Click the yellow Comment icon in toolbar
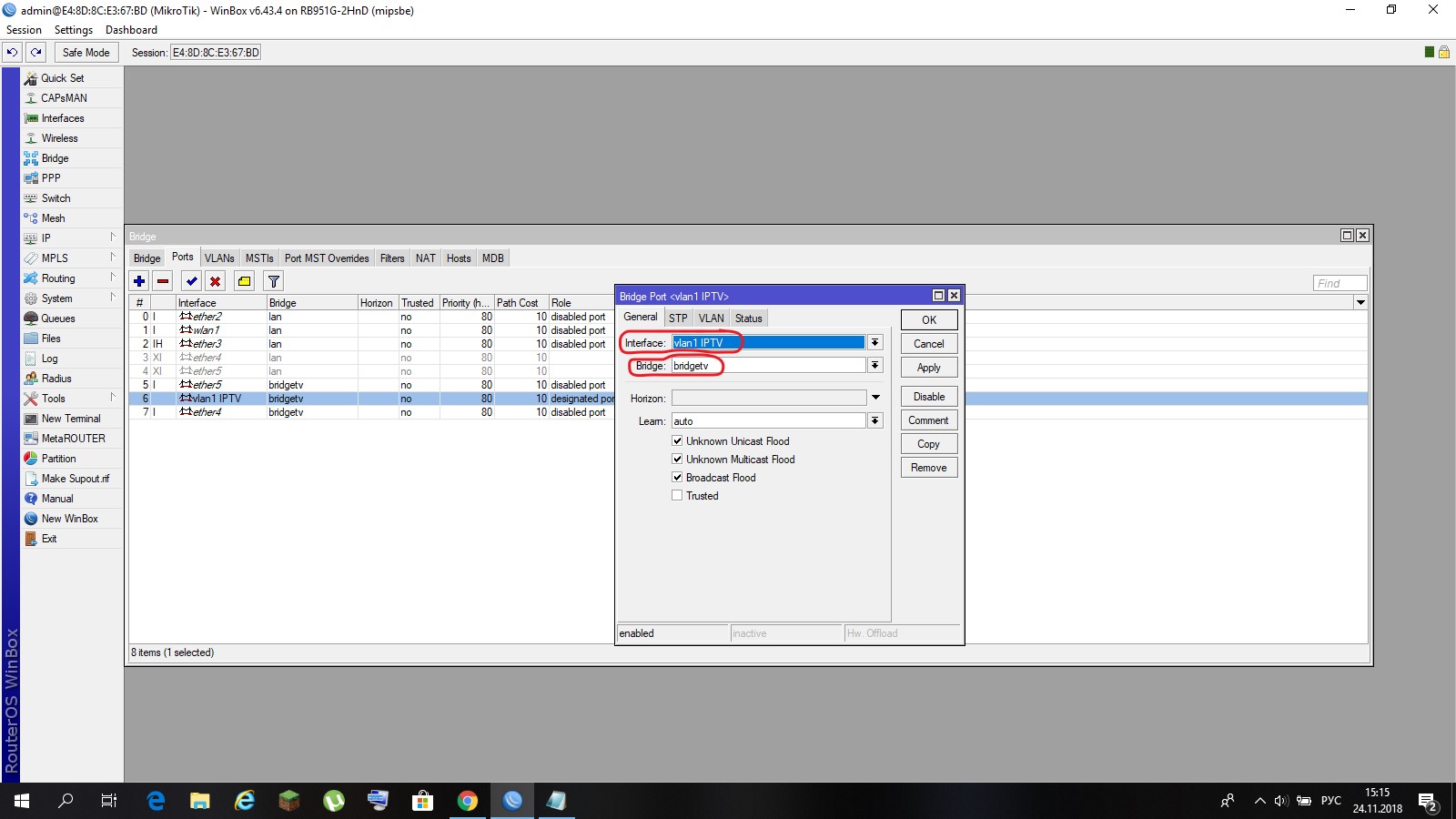Image resolution: width=1456 pixels, height=819 pixels. pyautogui.click(x=244, y=281)
